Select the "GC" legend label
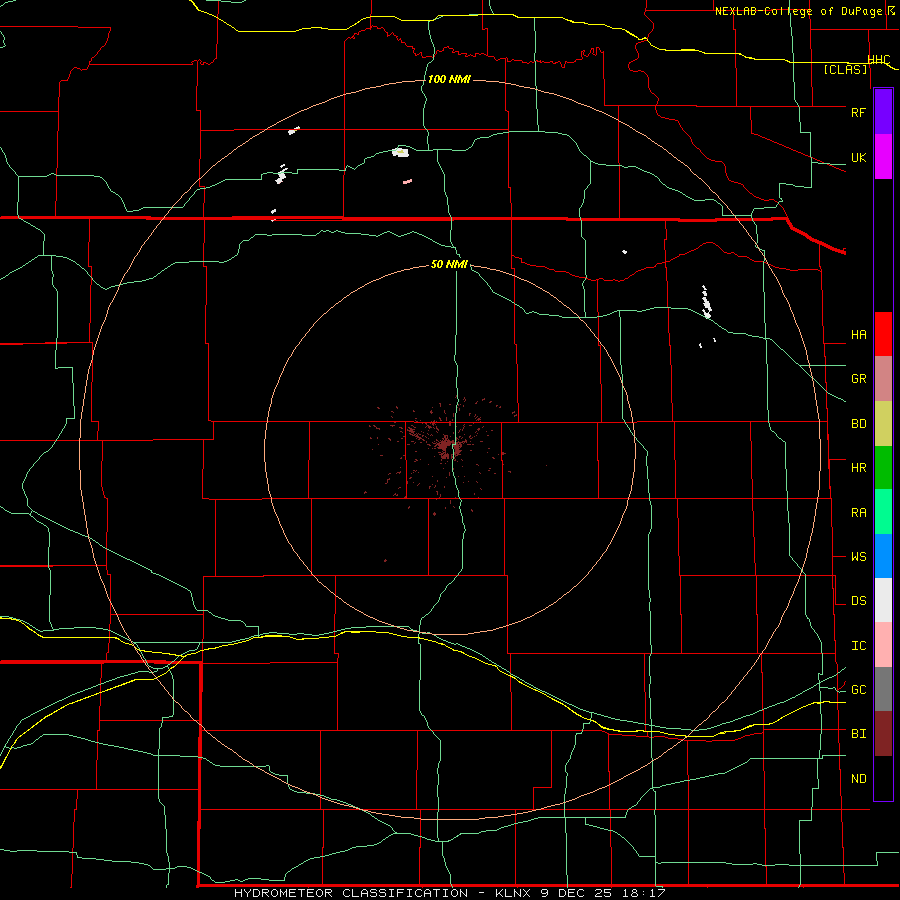Image resolution: width=900 pixels, height=900 pixels. (x=858, y=690)
